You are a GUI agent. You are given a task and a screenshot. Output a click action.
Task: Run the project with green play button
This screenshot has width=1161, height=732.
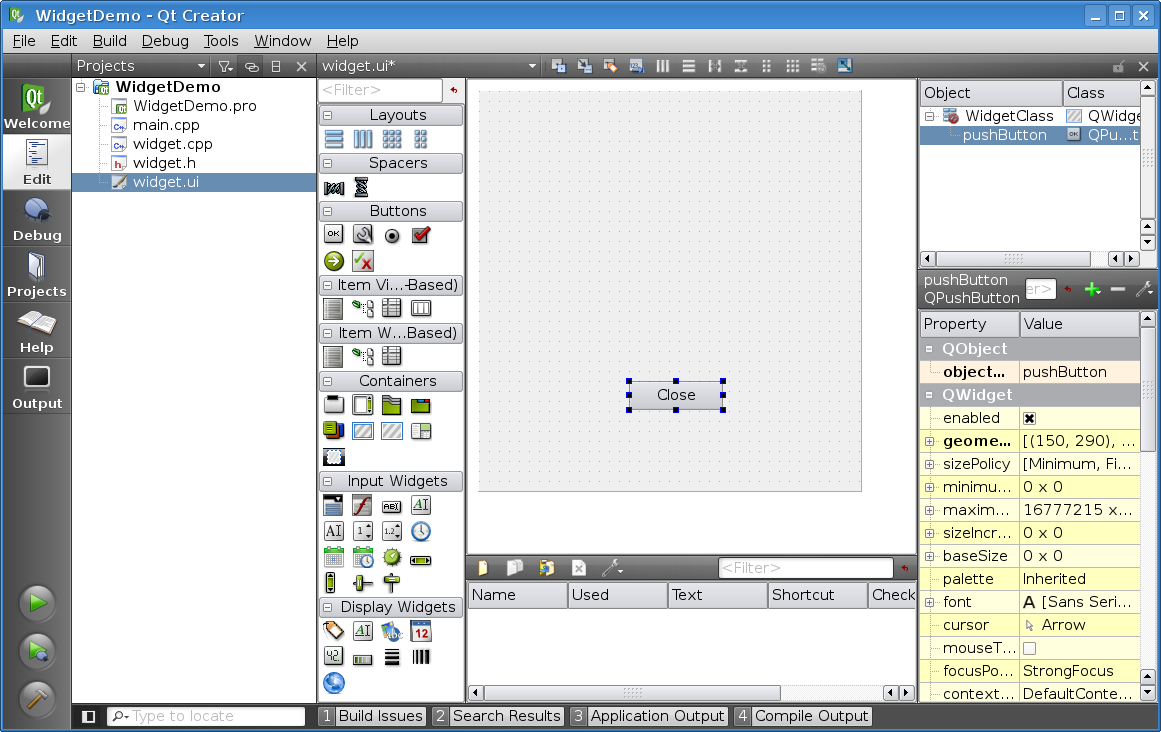coord(37,602)
